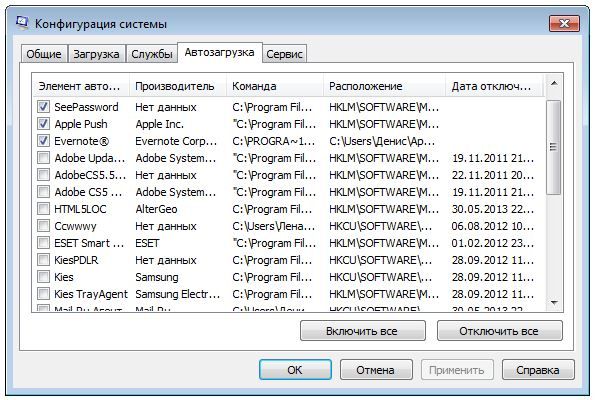
Task: Click the Отключить все button
Action: tap(499, 331)
